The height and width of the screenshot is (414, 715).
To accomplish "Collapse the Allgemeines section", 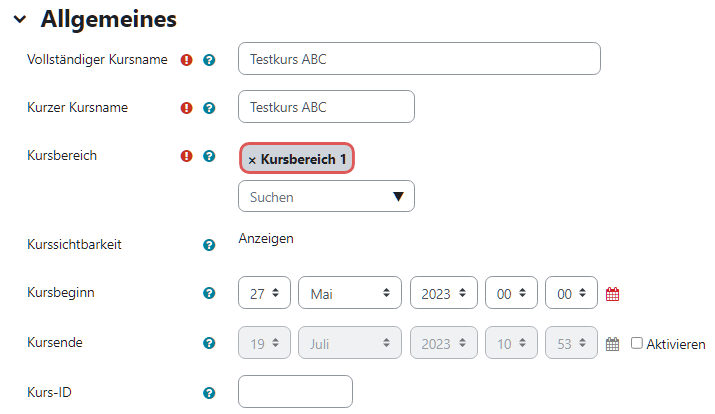I will (x=20, y=19).
